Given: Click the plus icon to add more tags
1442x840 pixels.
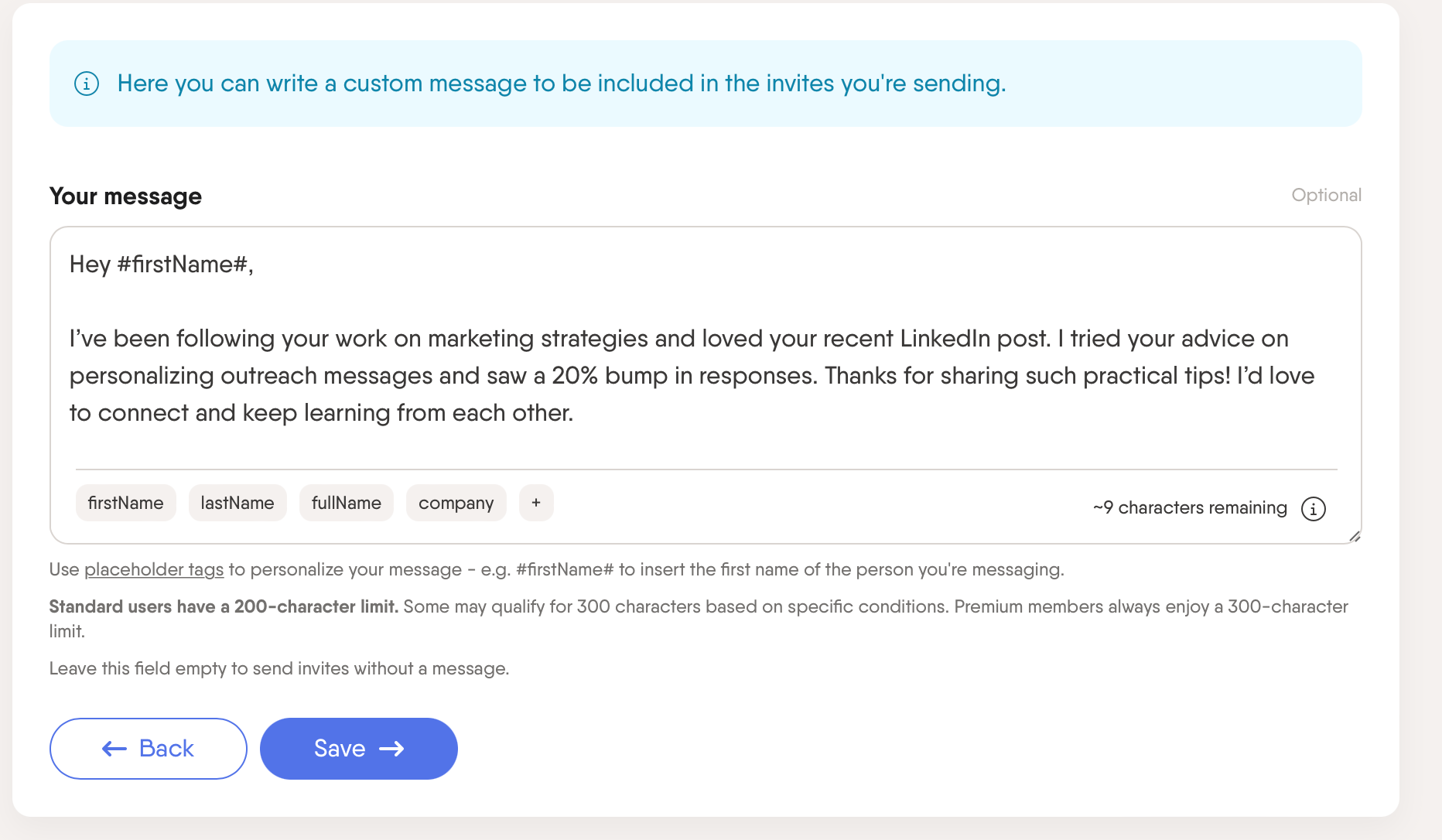Looking at the screenshot, I should click(536, 503).
